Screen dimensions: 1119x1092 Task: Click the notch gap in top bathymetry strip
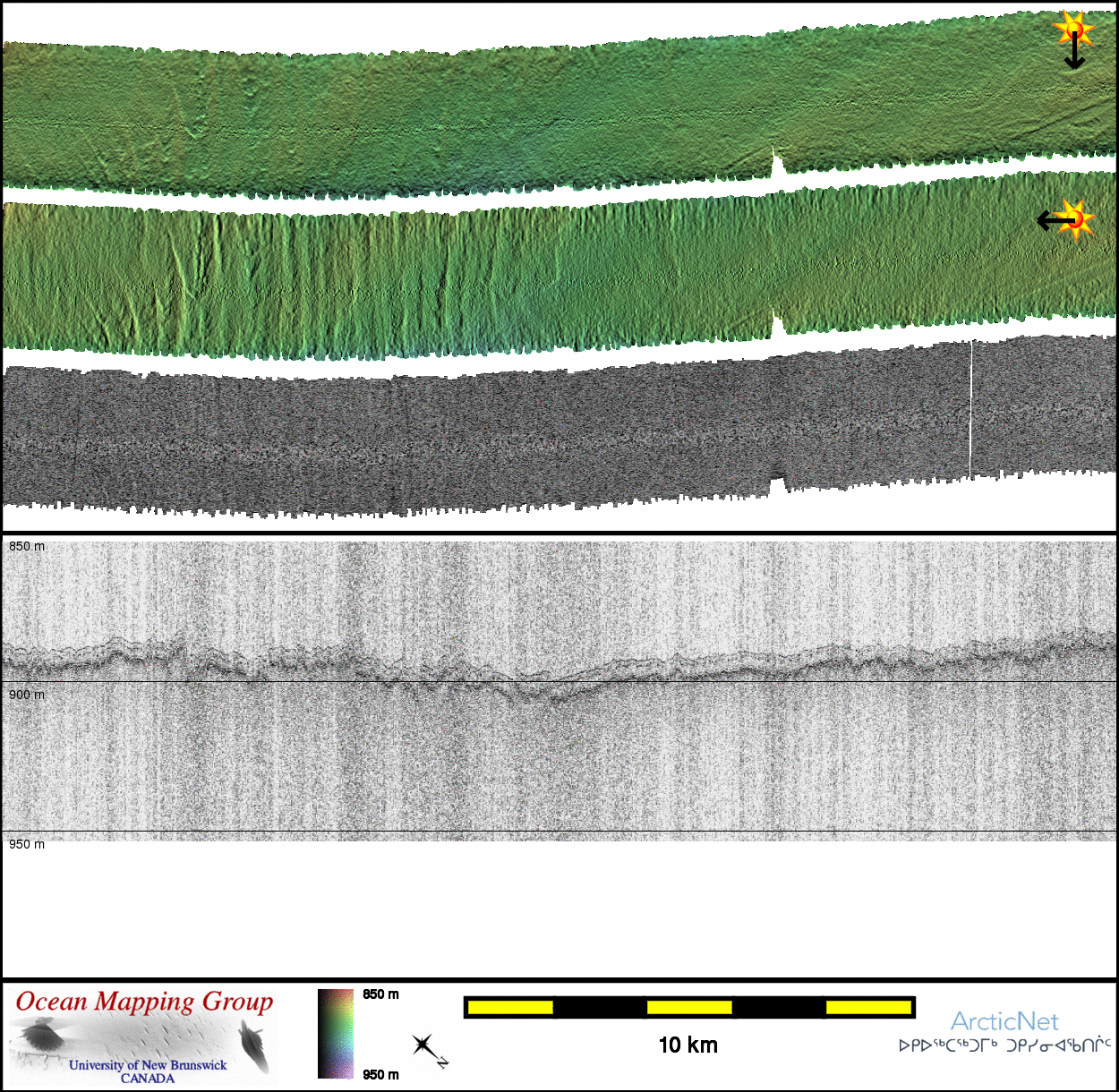coord(777,165)
